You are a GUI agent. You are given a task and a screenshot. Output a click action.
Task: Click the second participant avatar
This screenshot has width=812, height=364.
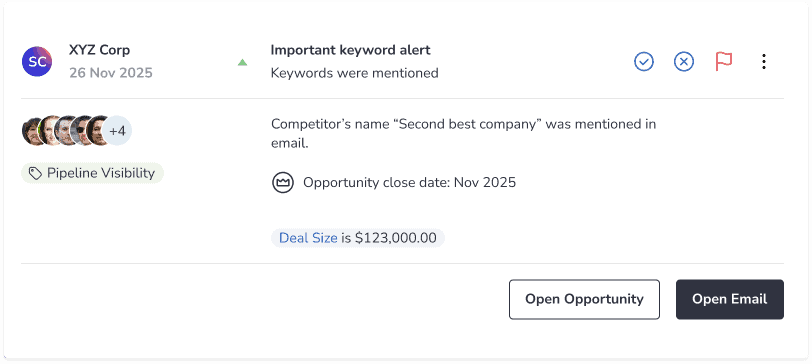(49, 130)
